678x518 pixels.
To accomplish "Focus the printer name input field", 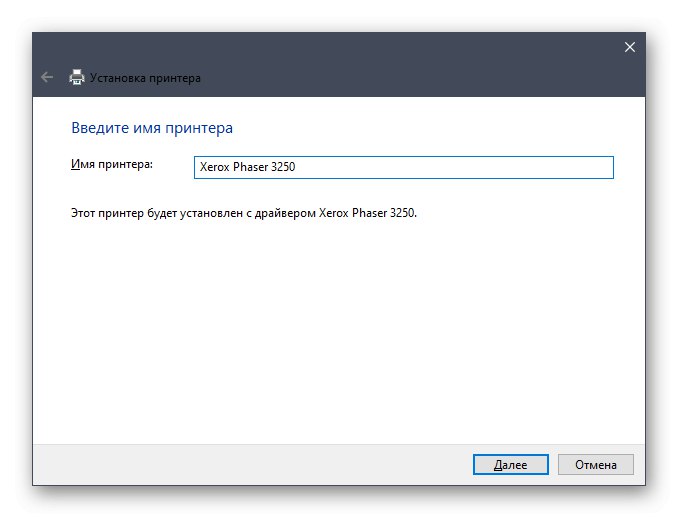I will point(403,168).
